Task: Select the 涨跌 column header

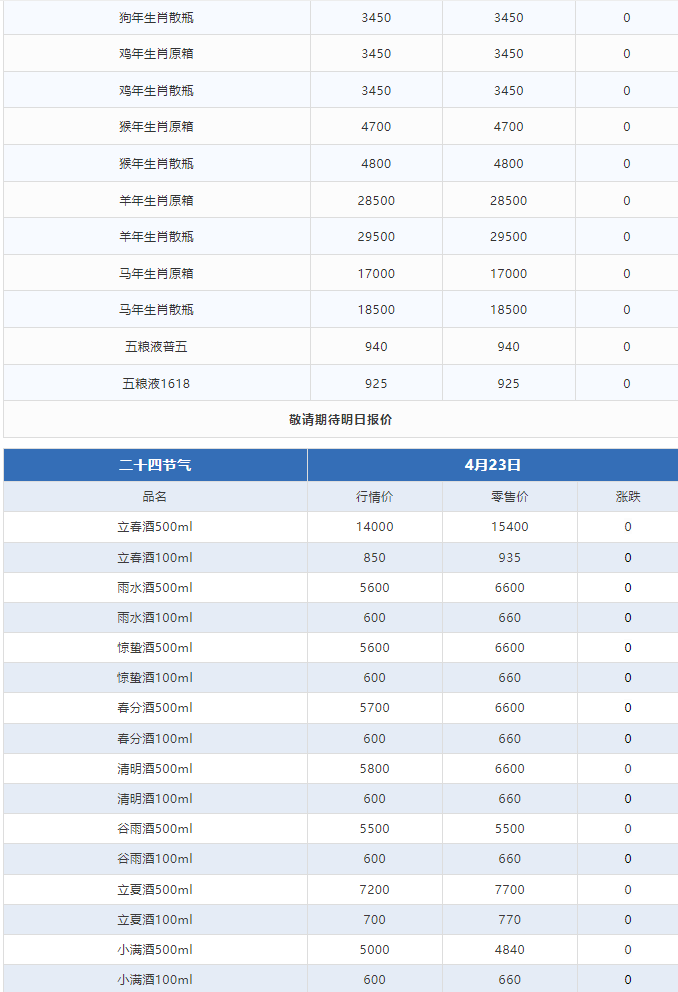Action: point(627,497)
